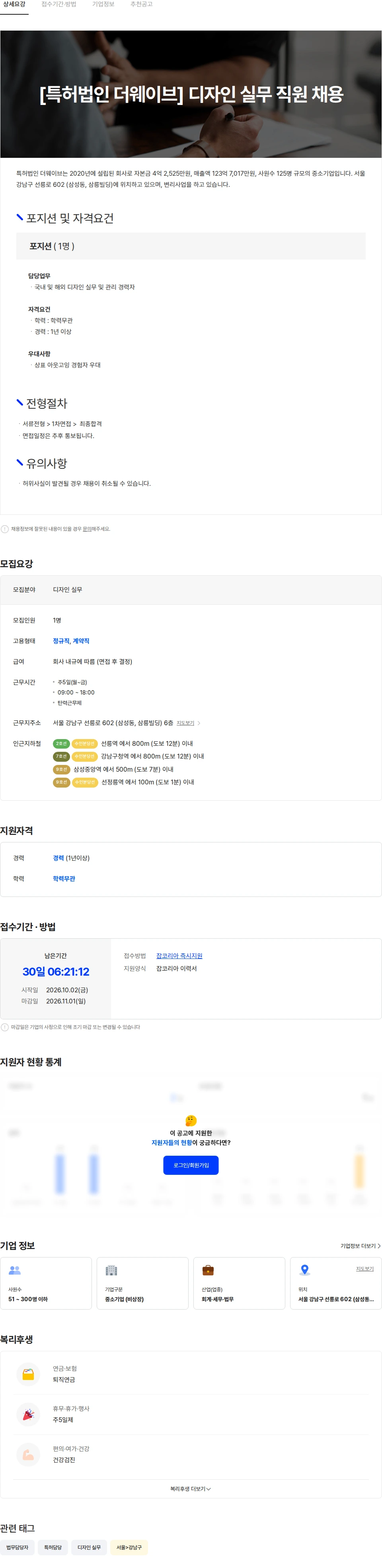Click thinking emoji above applicant stats prompt

tap(191, 1121)
